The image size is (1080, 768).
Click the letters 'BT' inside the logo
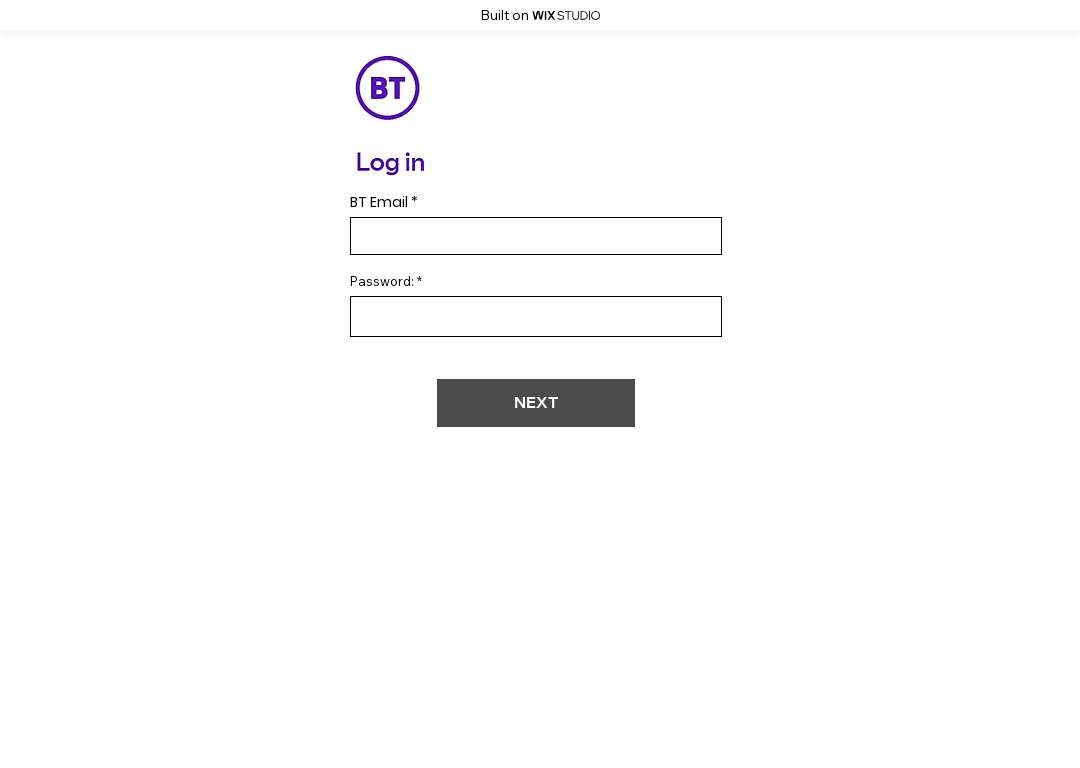coord(387,88)
